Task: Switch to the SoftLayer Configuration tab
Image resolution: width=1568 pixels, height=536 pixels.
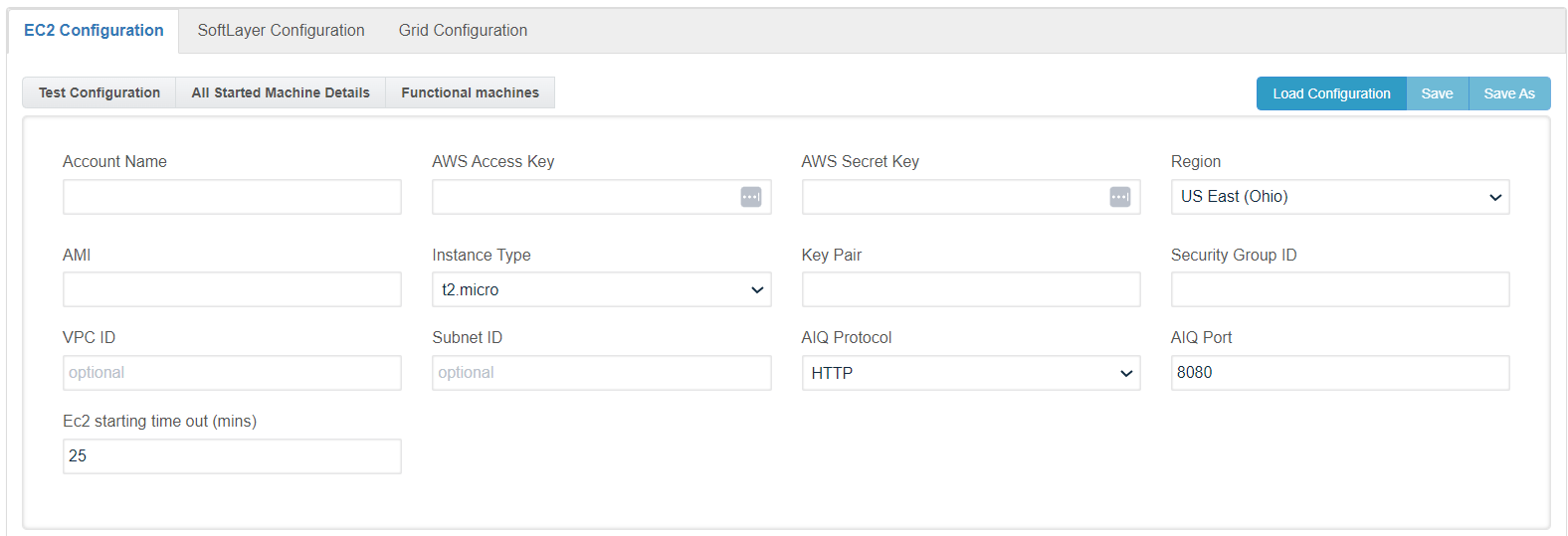Action: tap(281, 31)
